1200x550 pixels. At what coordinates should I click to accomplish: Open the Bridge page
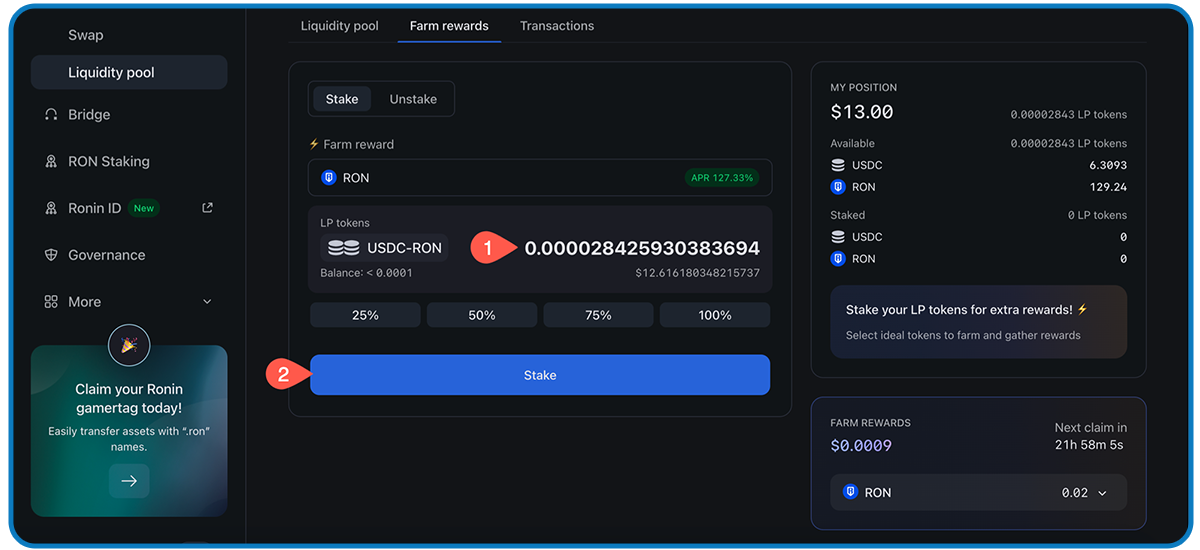click(x=89, y=114)
